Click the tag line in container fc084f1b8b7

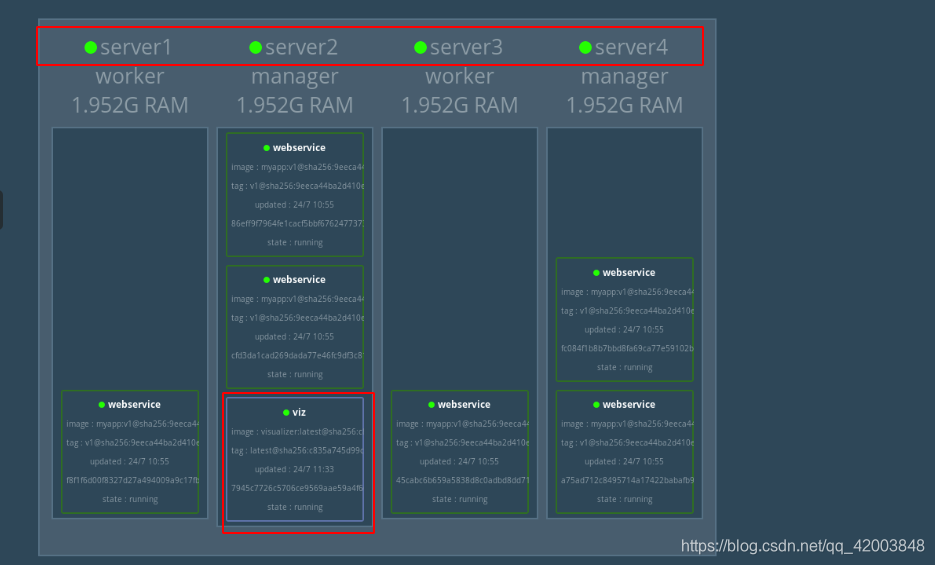point(627,311)
